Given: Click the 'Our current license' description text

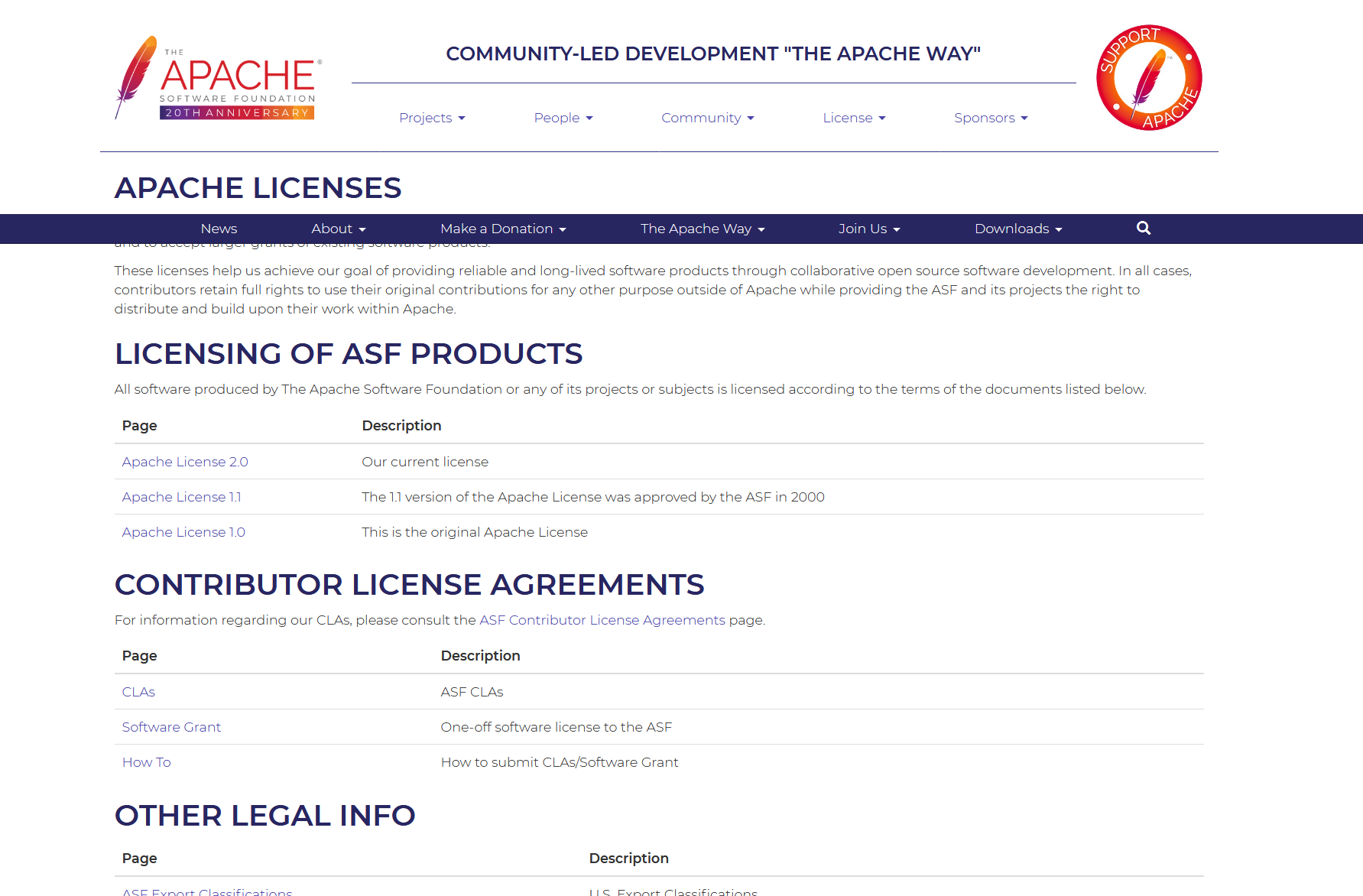Looking at the screenshot, I should (425, 462).
